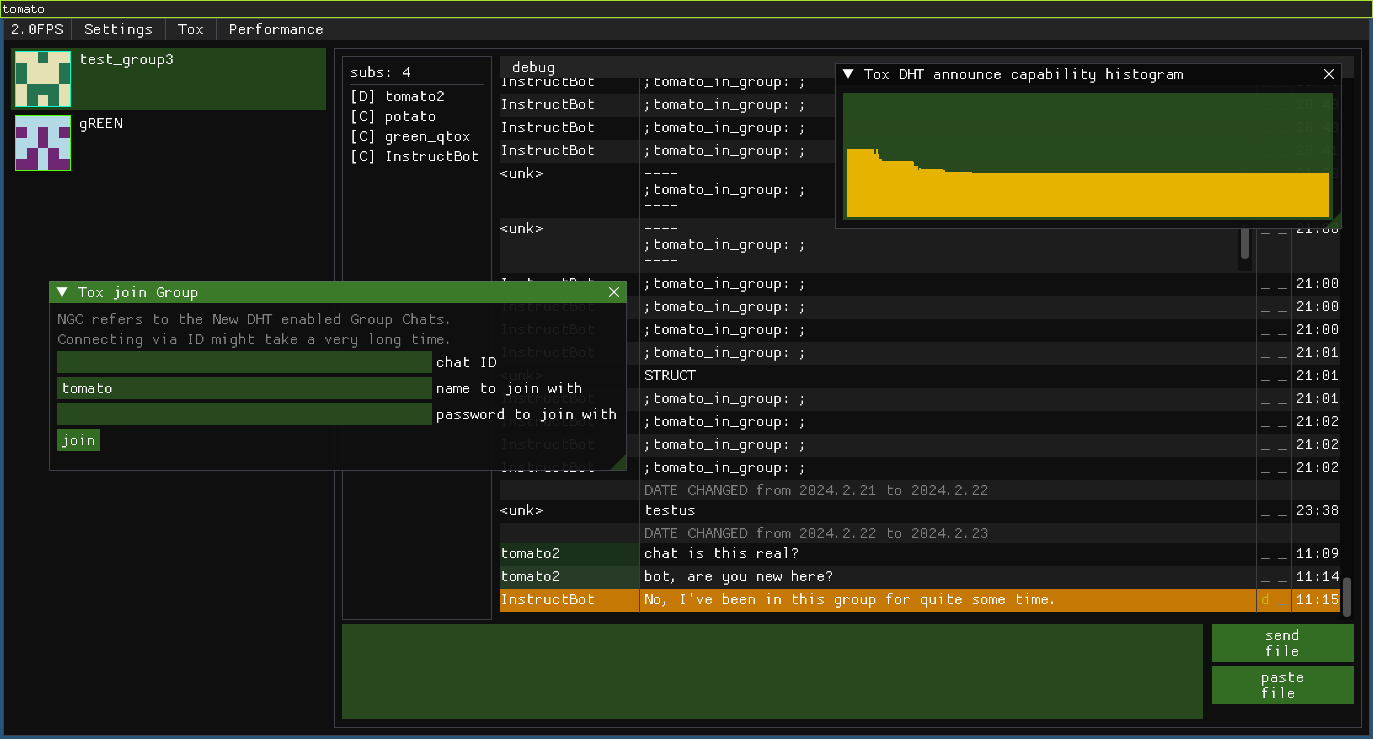The width and height of the screenshot is (1373, 739).
Task: Click the highlighted InstructBot message row
Action: 848,600
